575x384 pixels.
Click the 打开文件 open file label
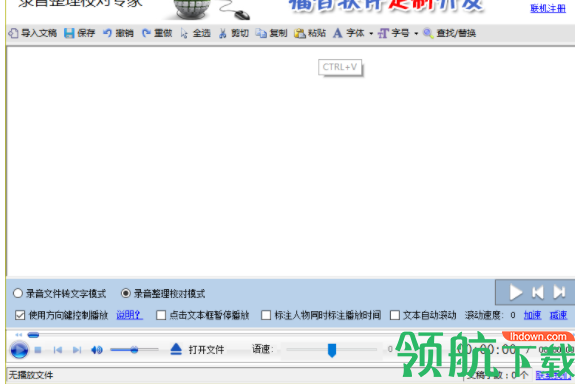(x=206, y=350)
